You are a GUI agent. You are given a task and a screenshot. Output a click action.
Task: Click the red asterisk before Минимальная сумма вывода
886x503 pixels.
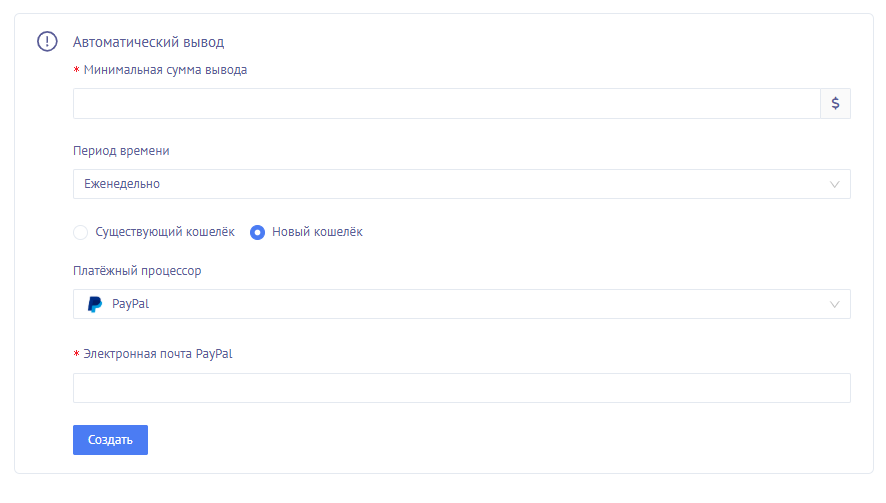[x=77, y=71]
